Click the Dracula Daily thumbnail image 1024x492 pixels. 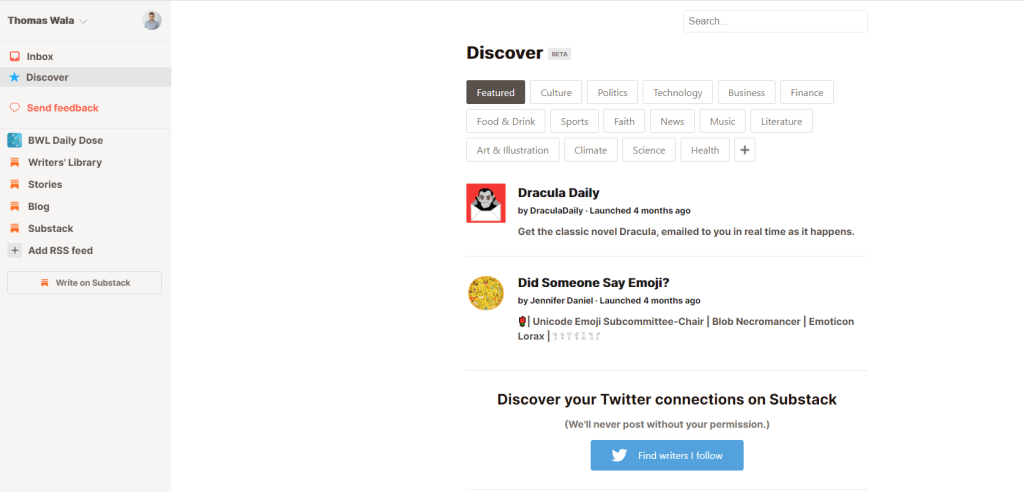click(486, 204)
